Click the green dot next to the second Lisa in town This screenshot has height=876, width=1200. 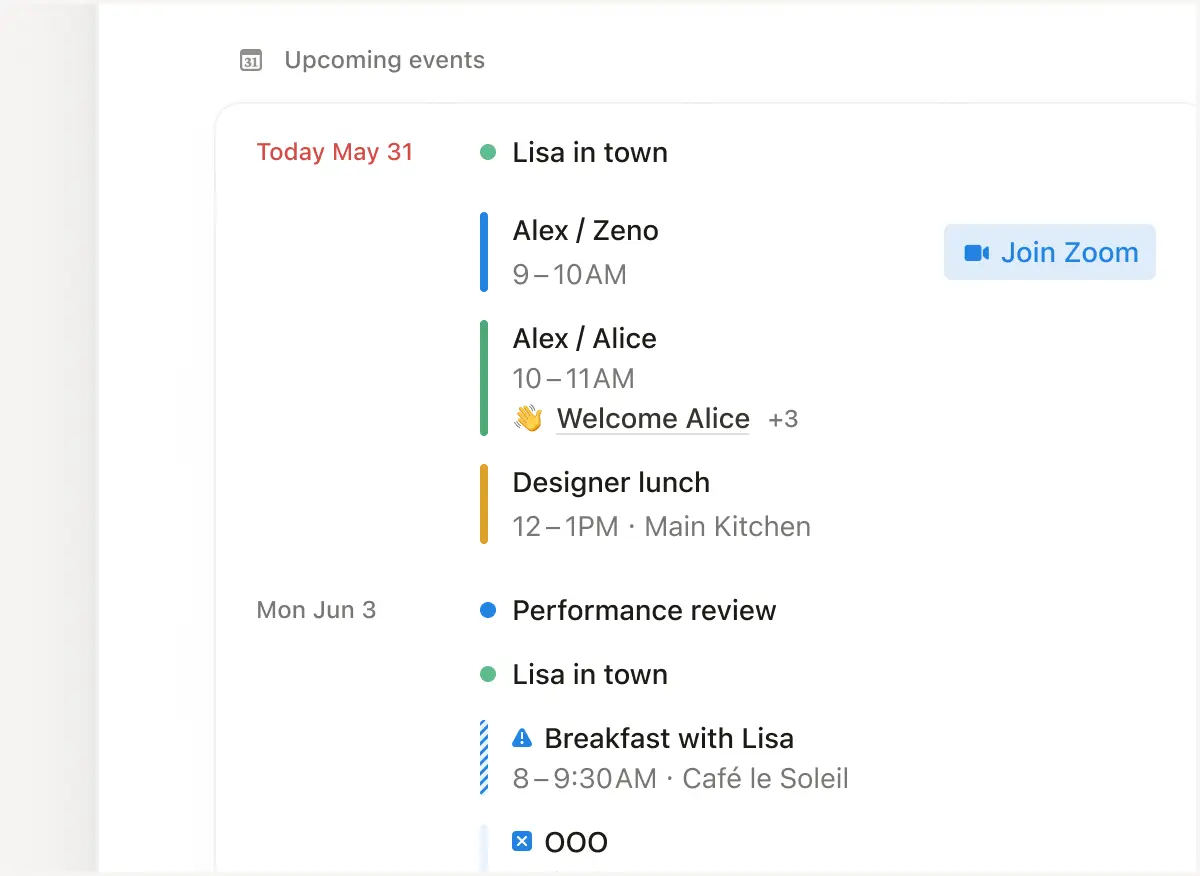(488, 674)
